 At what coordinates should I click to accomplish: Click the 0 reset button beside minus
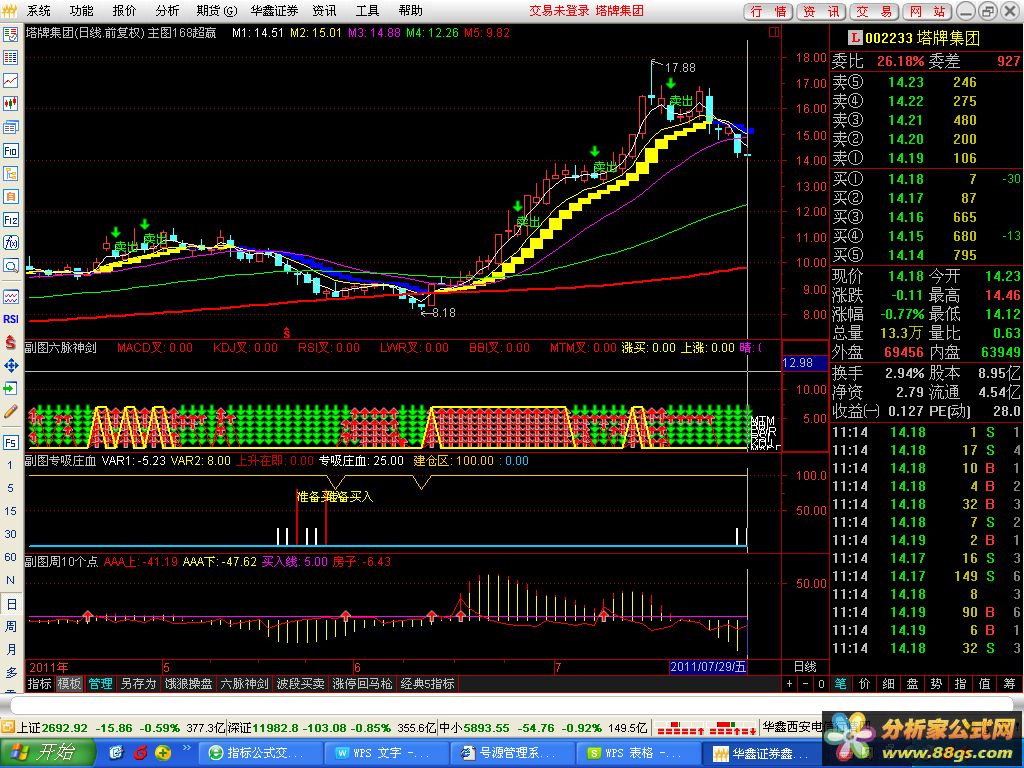(x=821, y=684)
